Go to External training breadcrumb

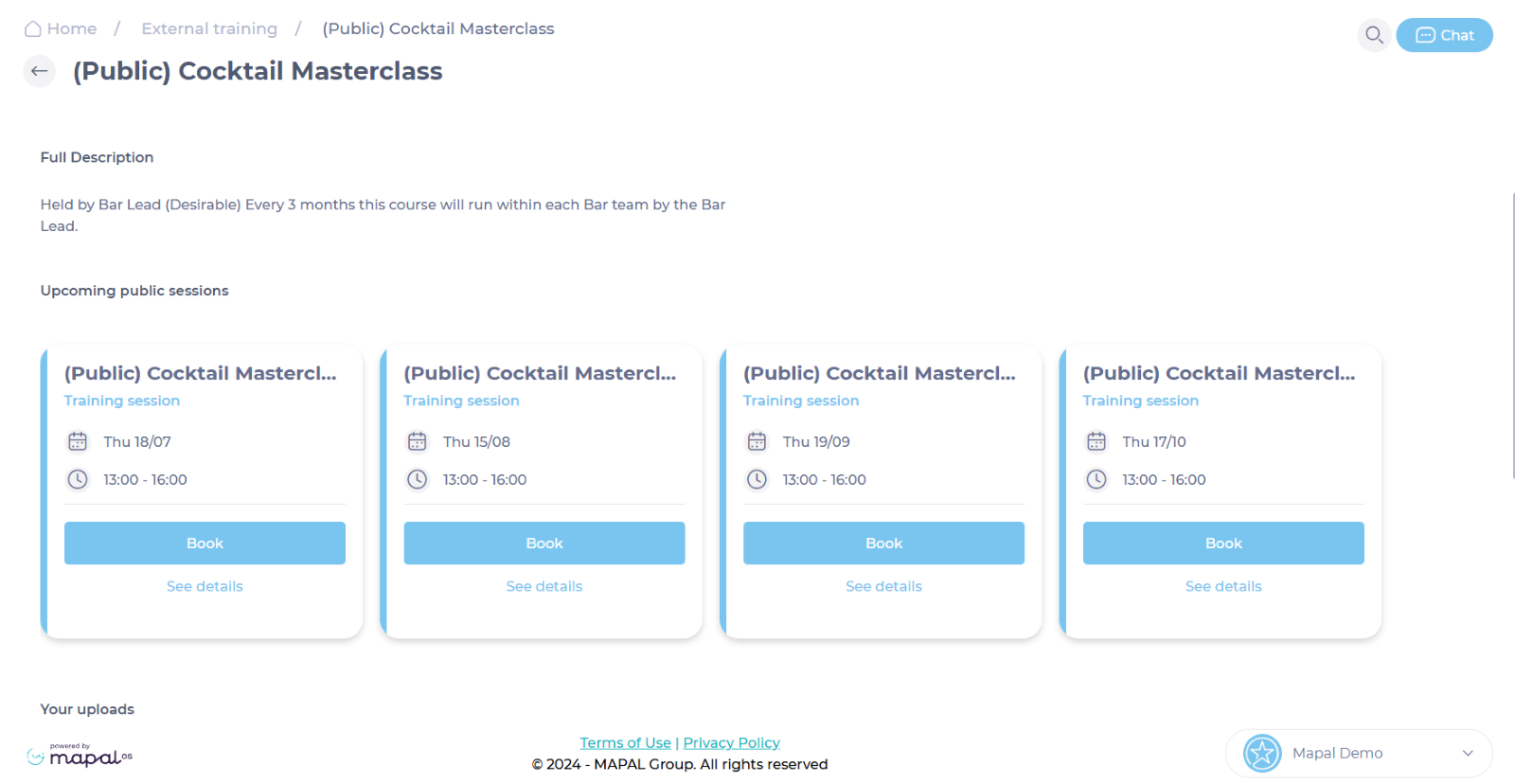coord(209,28)
